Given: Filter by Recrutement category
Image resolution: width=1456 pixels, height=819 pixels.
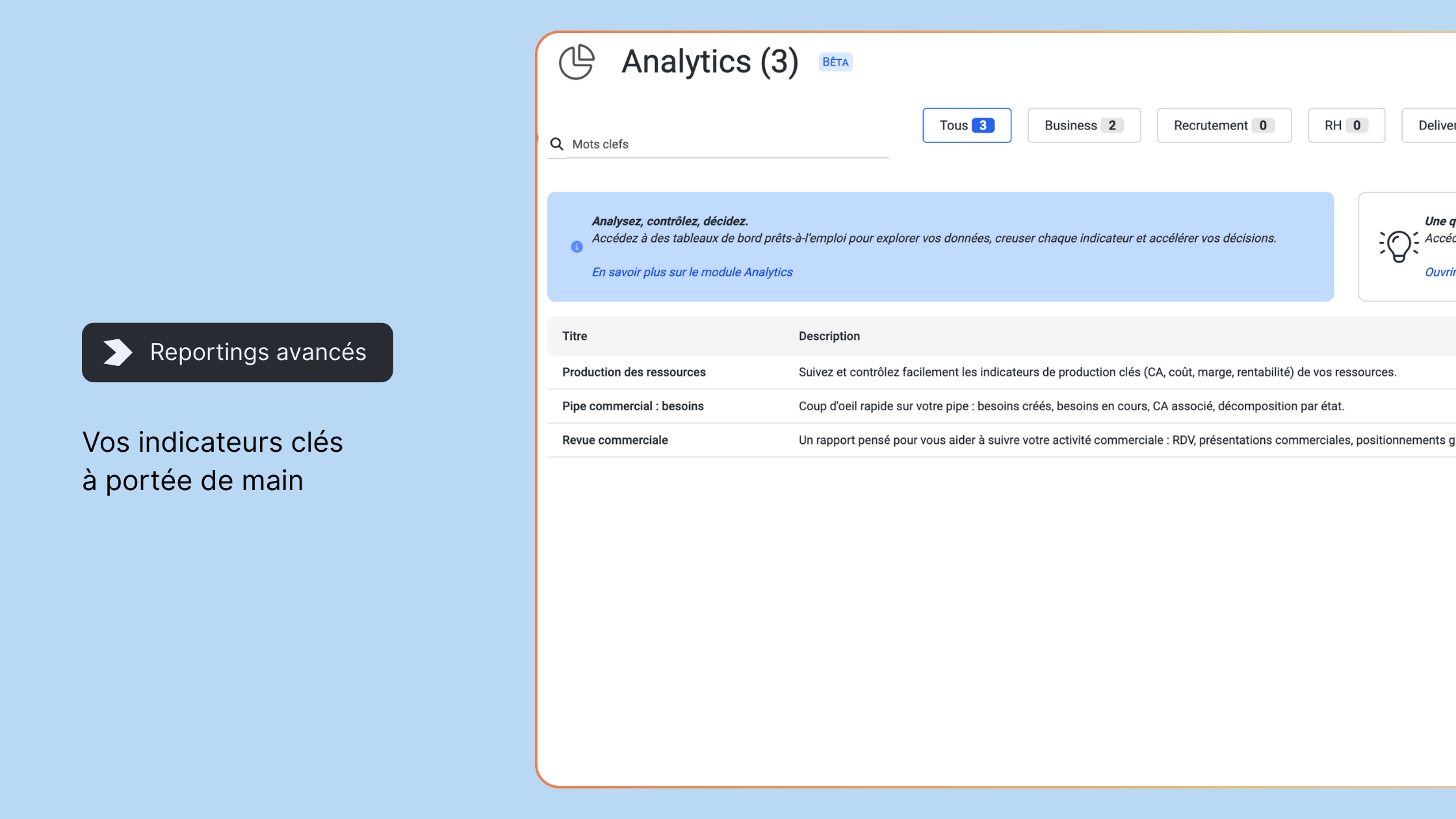Looking at the screenshot, I should (x=1223, y=125).
